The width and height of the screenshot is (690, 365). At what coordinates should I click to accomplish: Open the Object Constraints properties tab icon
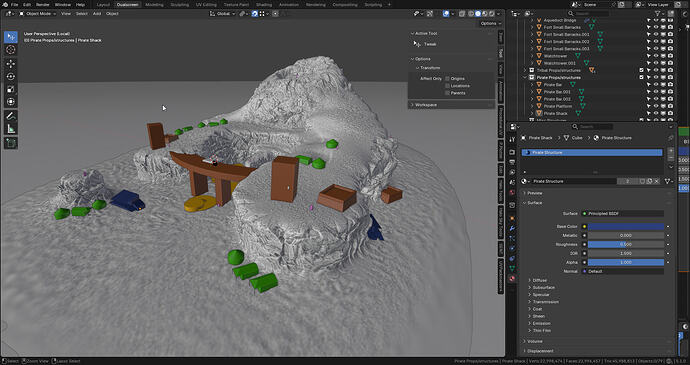[x=512, y=258]
